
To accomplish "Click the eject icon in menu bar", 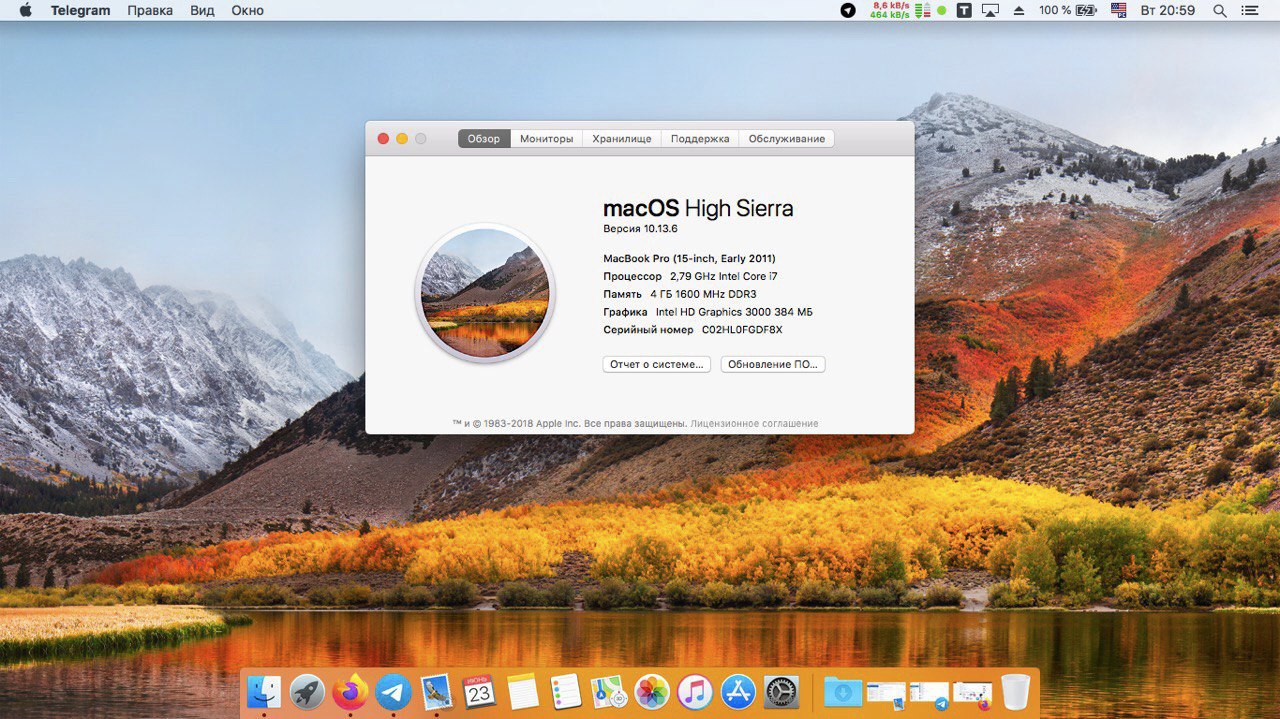I will point(1019,10).
